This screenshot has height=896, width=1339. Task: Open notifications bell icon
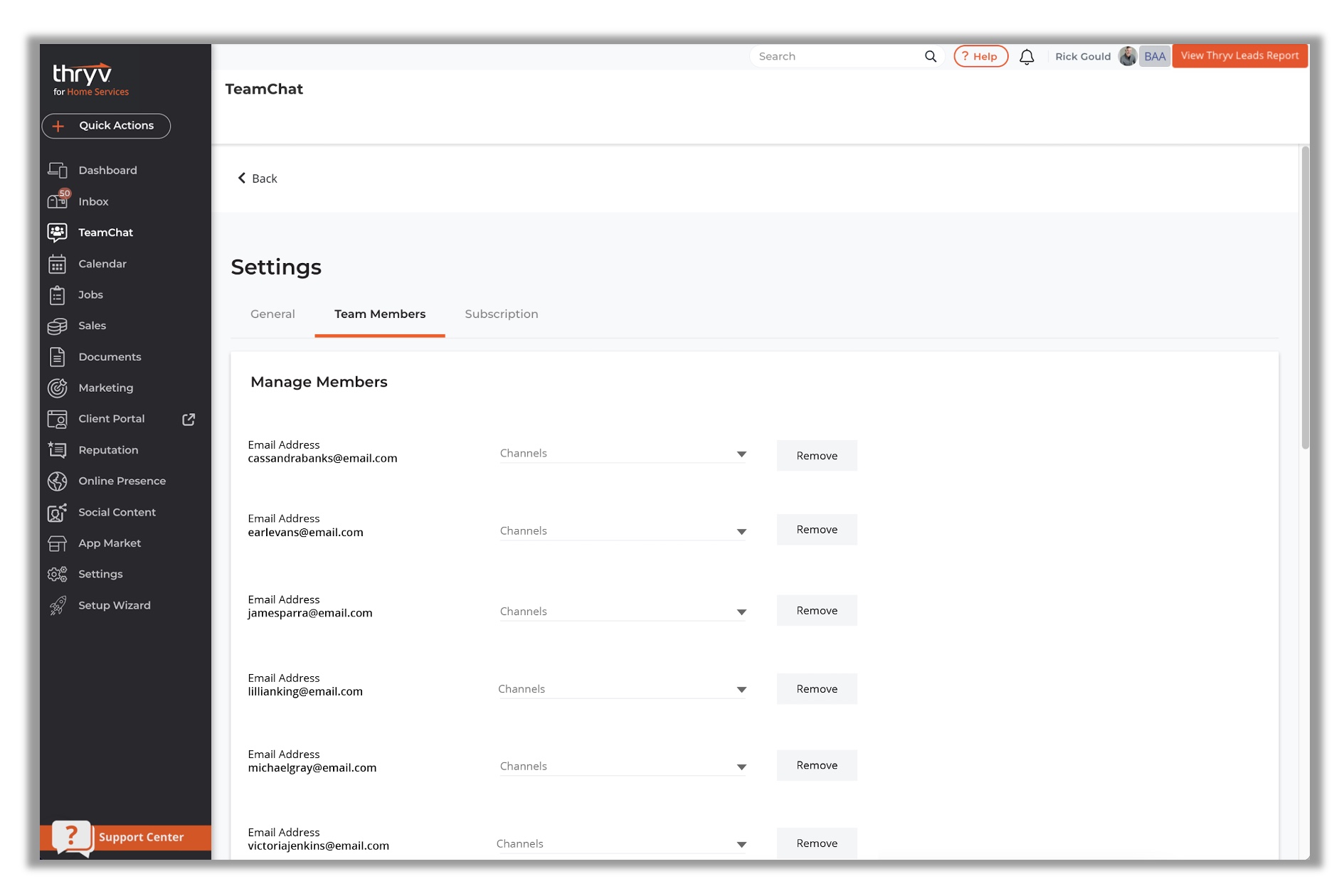1026,57
